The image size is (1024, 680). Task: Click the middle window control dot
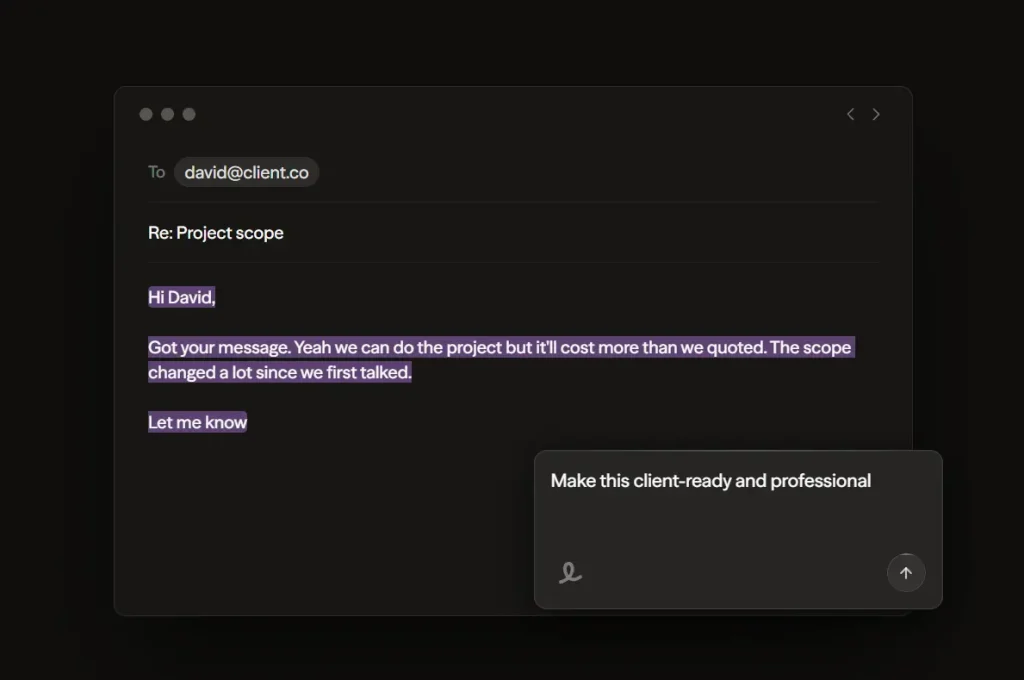[167, 114]
